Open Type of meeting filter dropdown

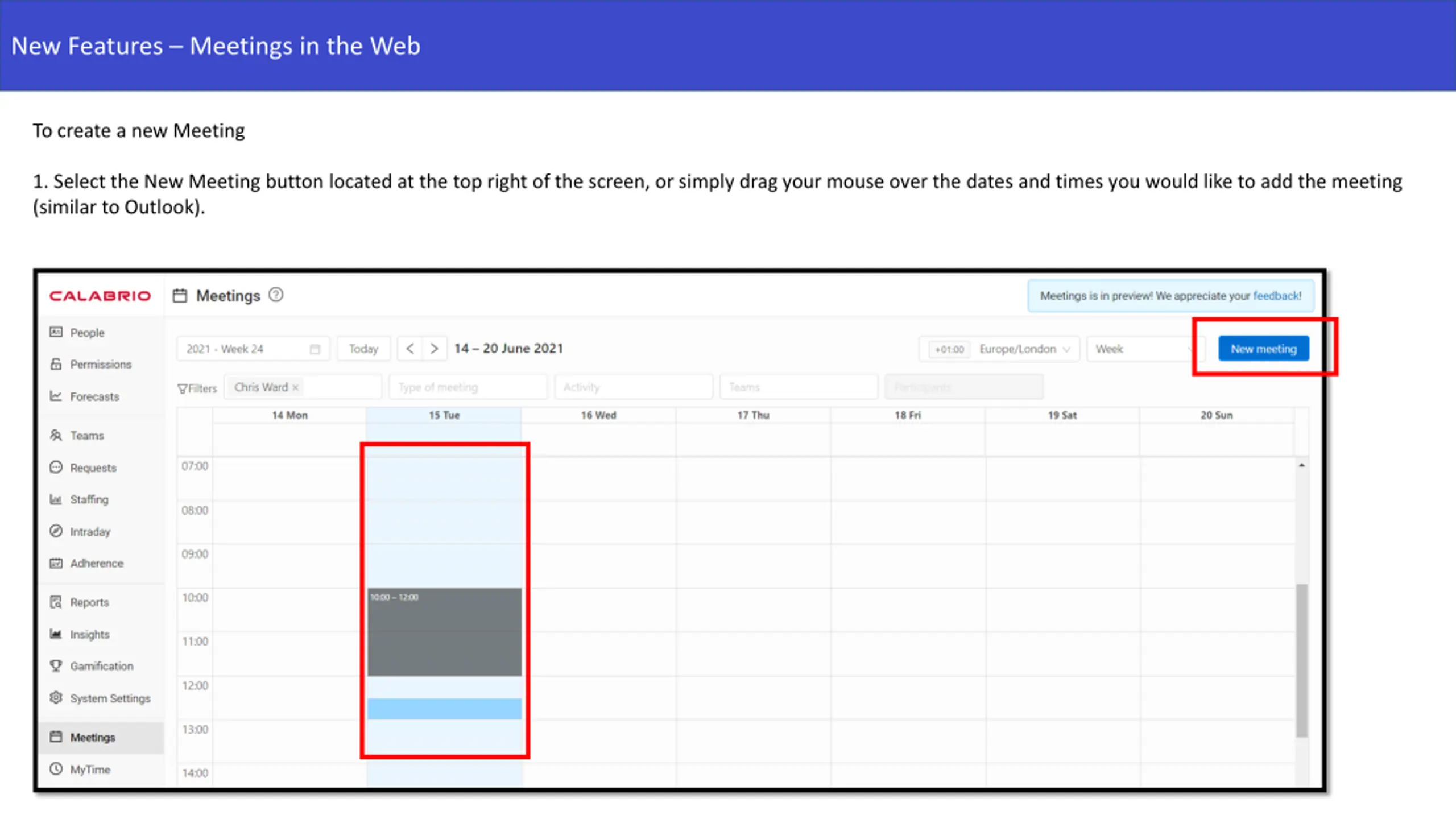point(468,387)
